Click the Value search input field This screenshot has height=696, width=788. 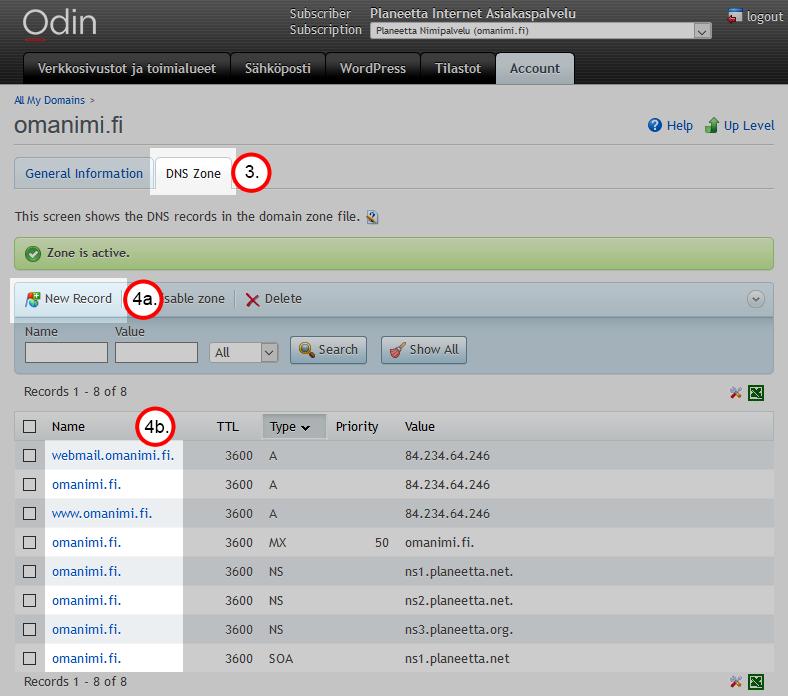pyautogui.click(x=156, y=352)
